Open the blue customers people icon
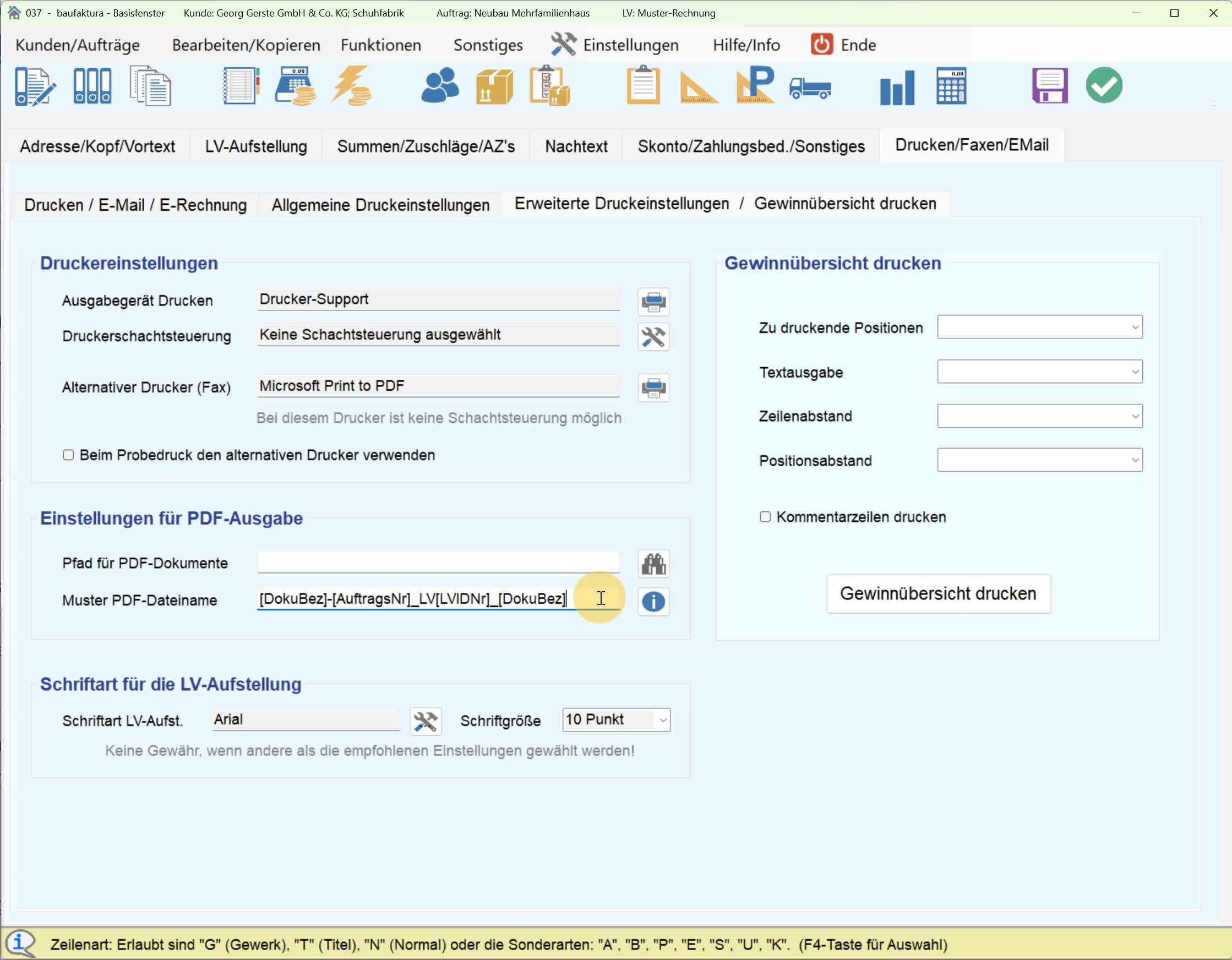 [439, 86]
